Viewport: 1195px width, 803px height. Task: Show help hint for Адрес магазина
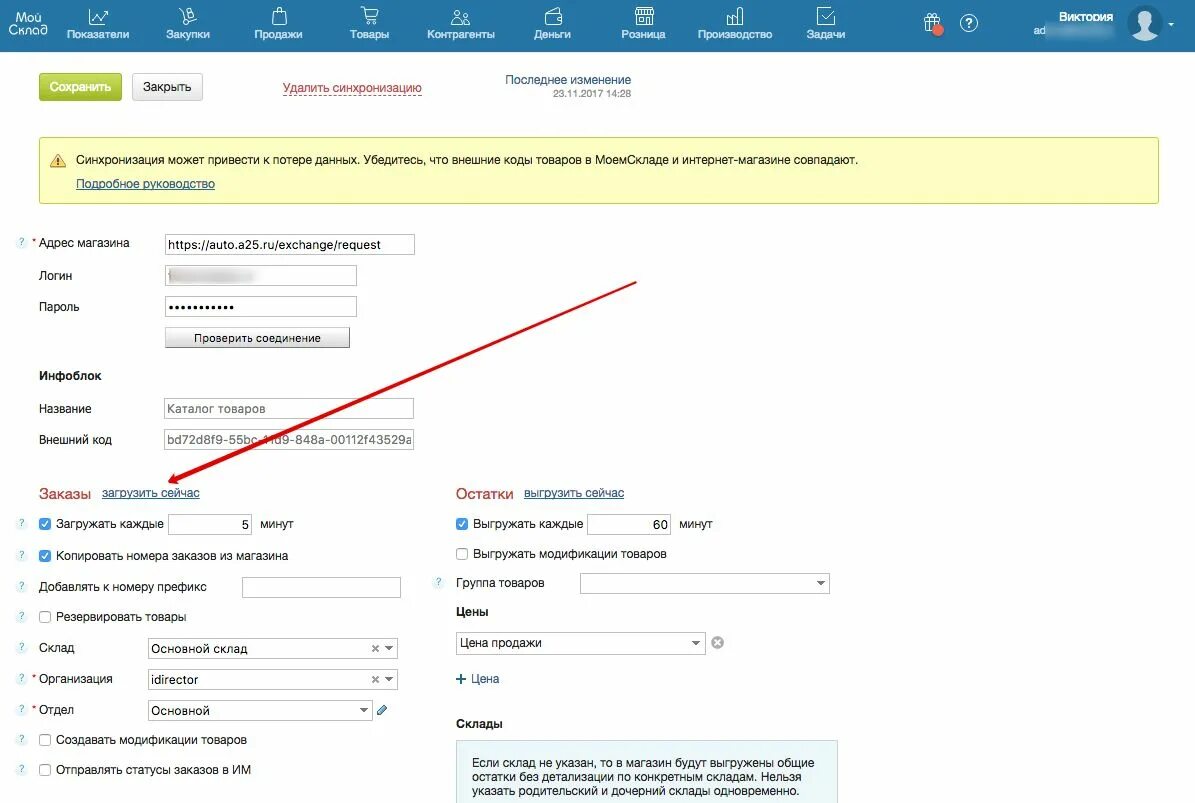21,242
